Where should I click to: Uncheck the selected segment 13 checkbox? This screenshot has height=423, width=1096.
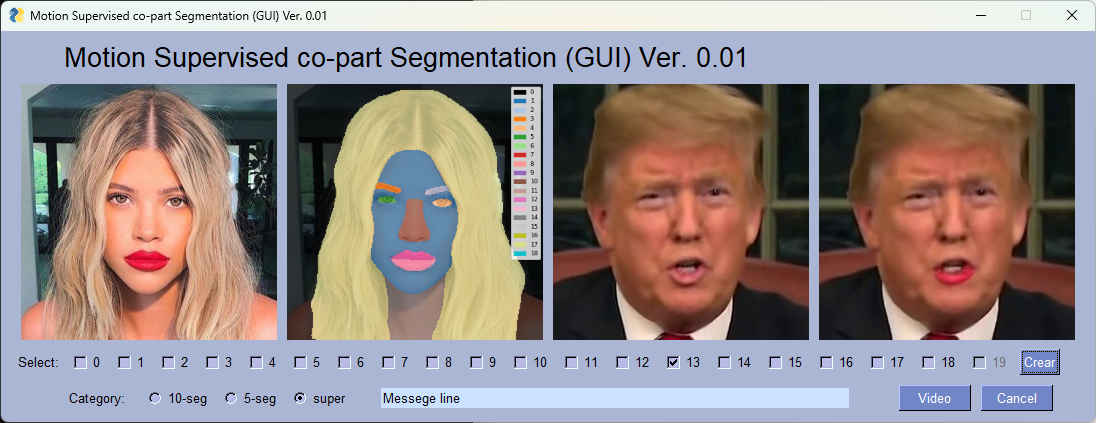point(674,362)
